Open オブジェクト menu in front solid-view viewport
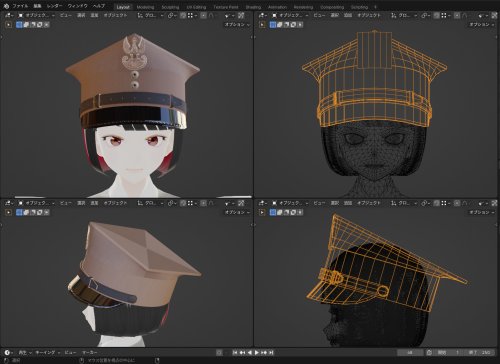The width and height of the screenshot is (500, 364). 115,15
